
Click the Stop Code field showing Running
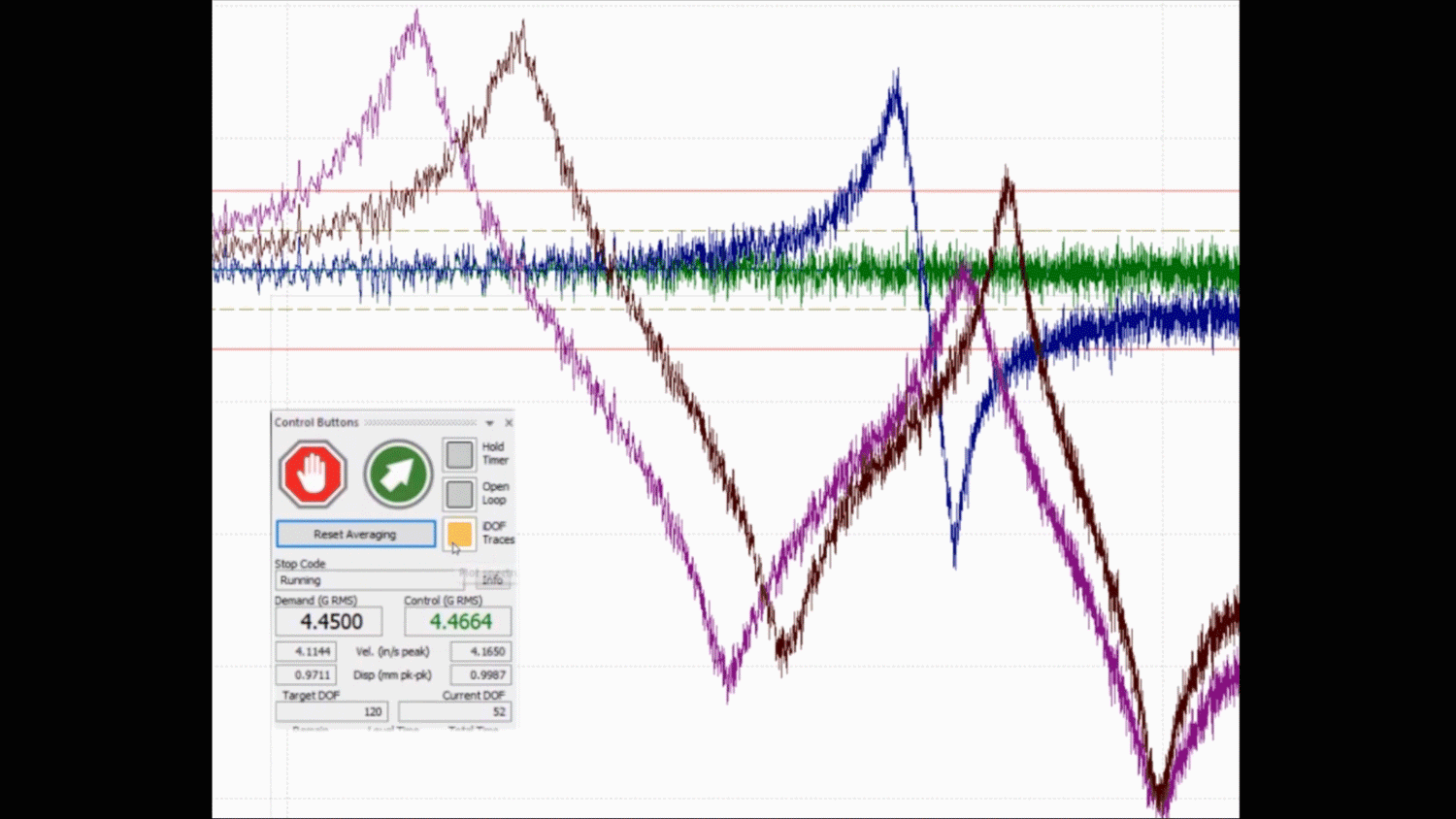point(371,580)
